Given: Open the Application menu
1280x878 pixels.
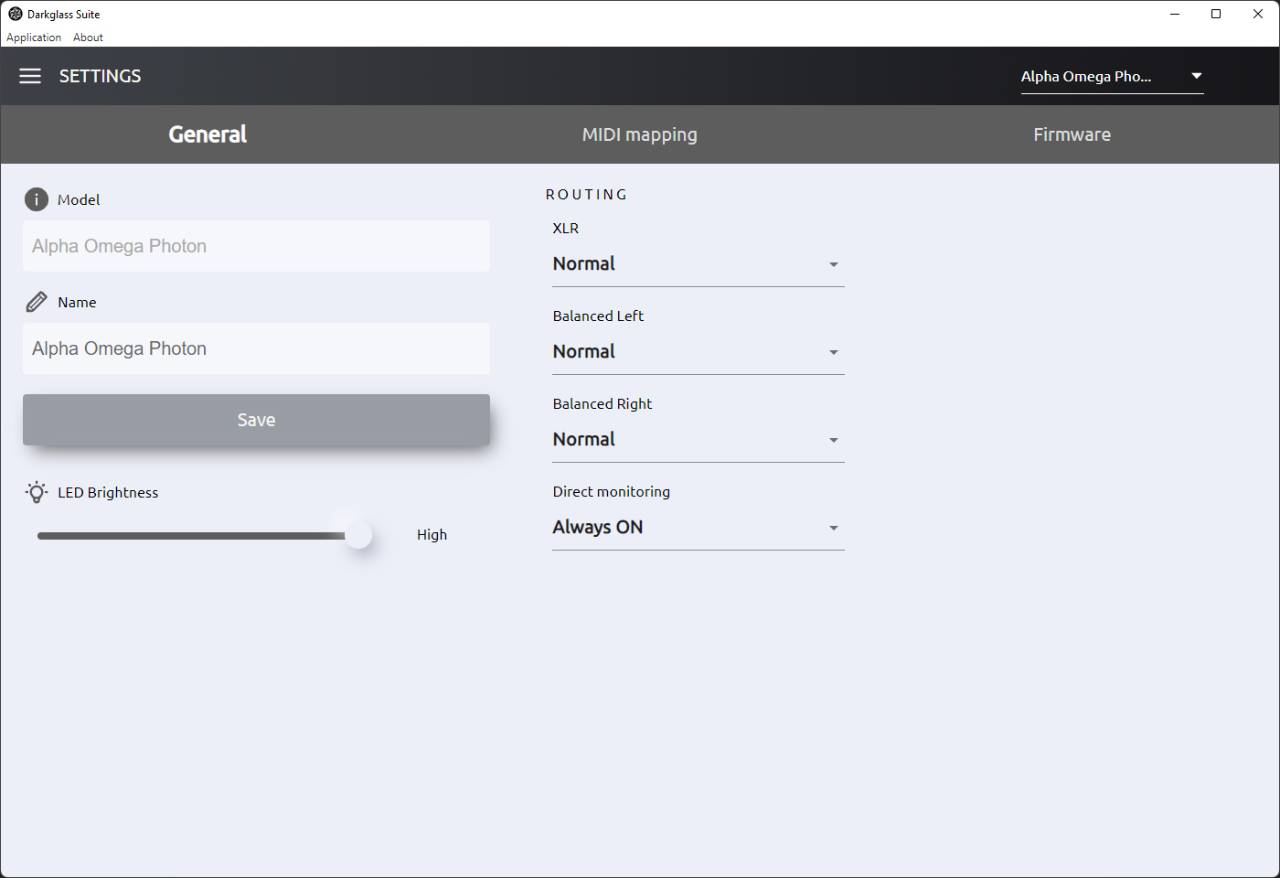Looking at the screenshot, I should [x=34, y=37].
